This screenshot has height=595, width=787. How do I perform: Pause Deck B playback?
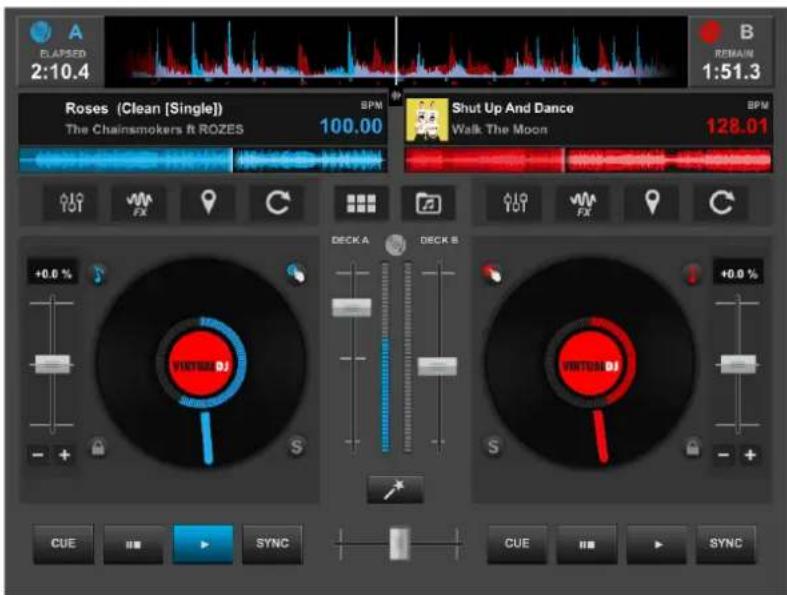pyautogui.click(x=587, y=544)
